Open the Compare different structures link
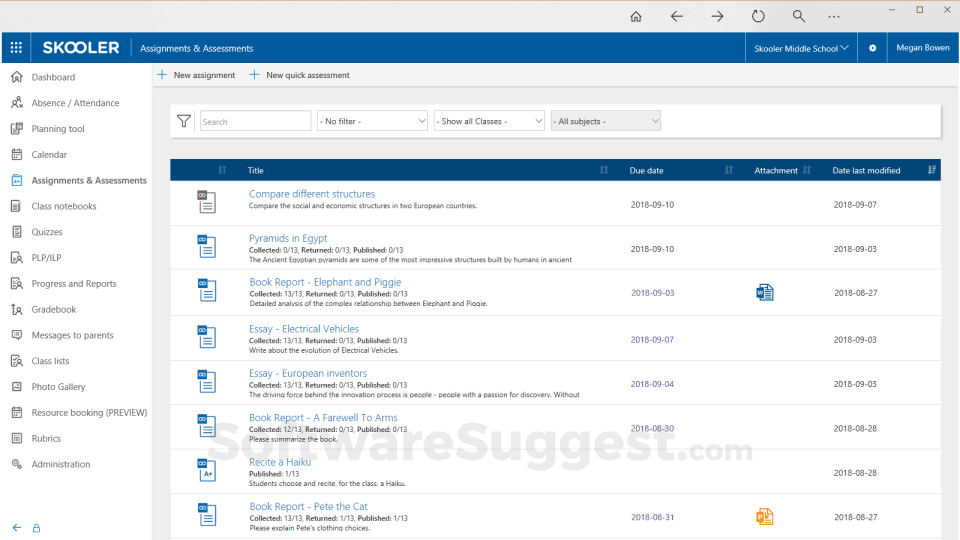The height and width of the screenshot is (540, 960). pos(312,193)
